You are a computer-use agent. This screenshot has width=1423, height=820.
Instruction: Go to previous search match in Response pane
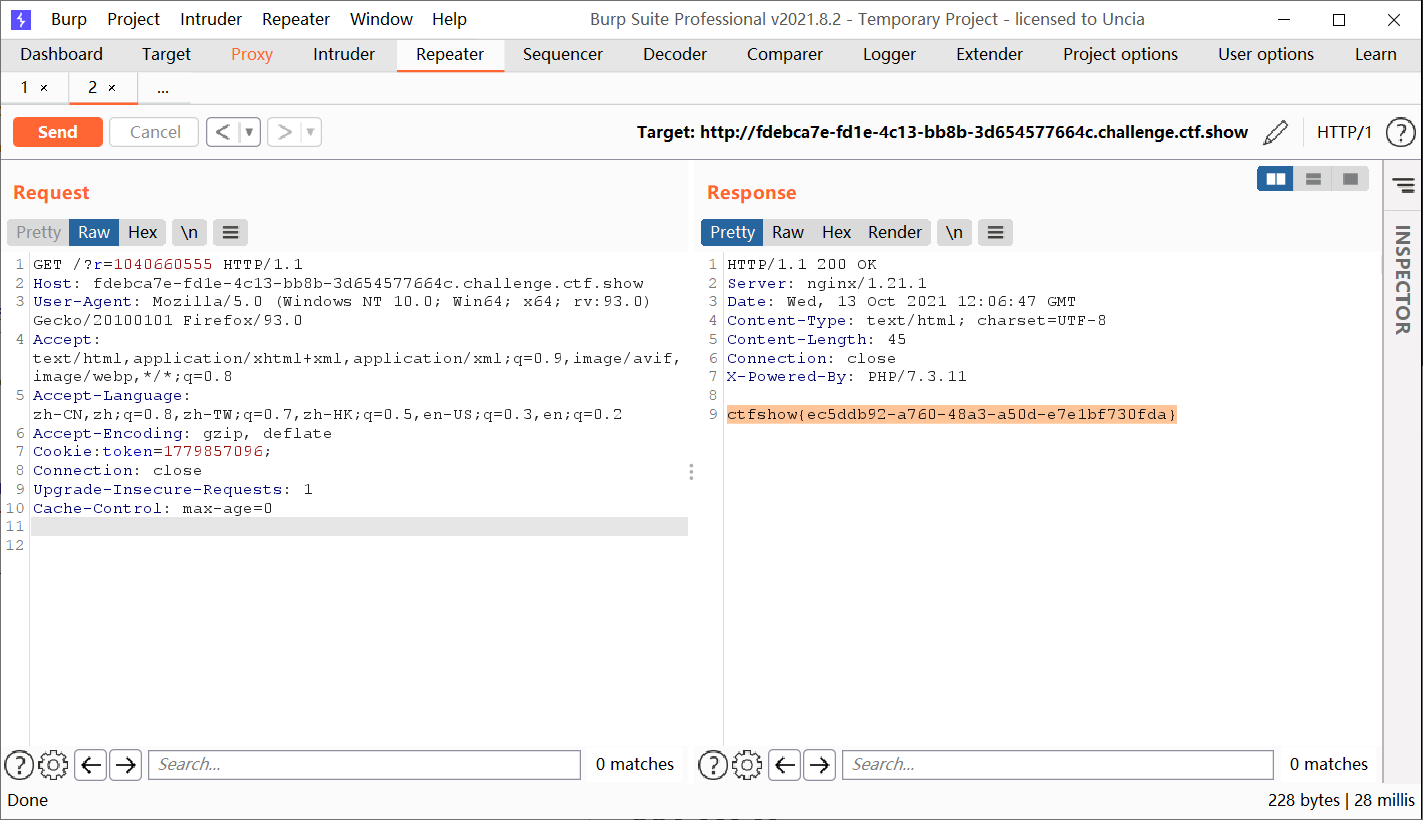[785, 765]
